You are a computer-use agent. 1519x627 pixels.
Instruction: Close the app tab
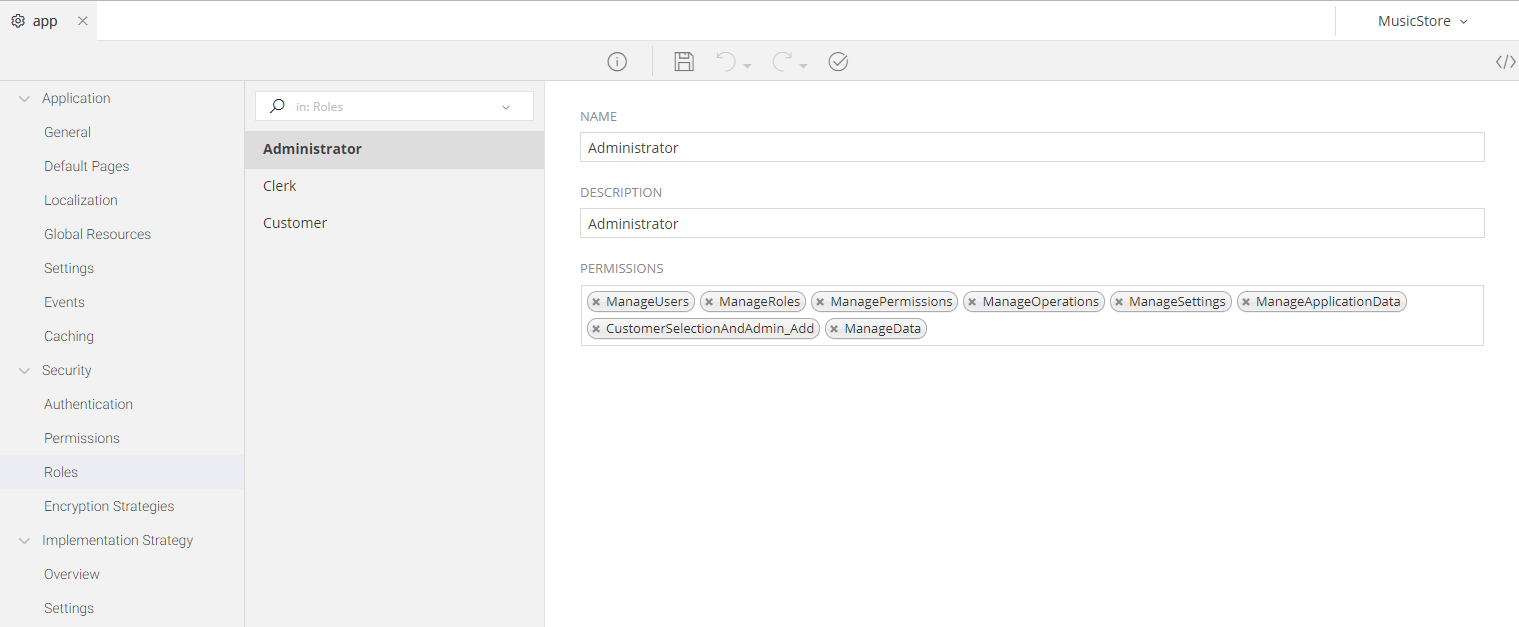pos(83,21)
